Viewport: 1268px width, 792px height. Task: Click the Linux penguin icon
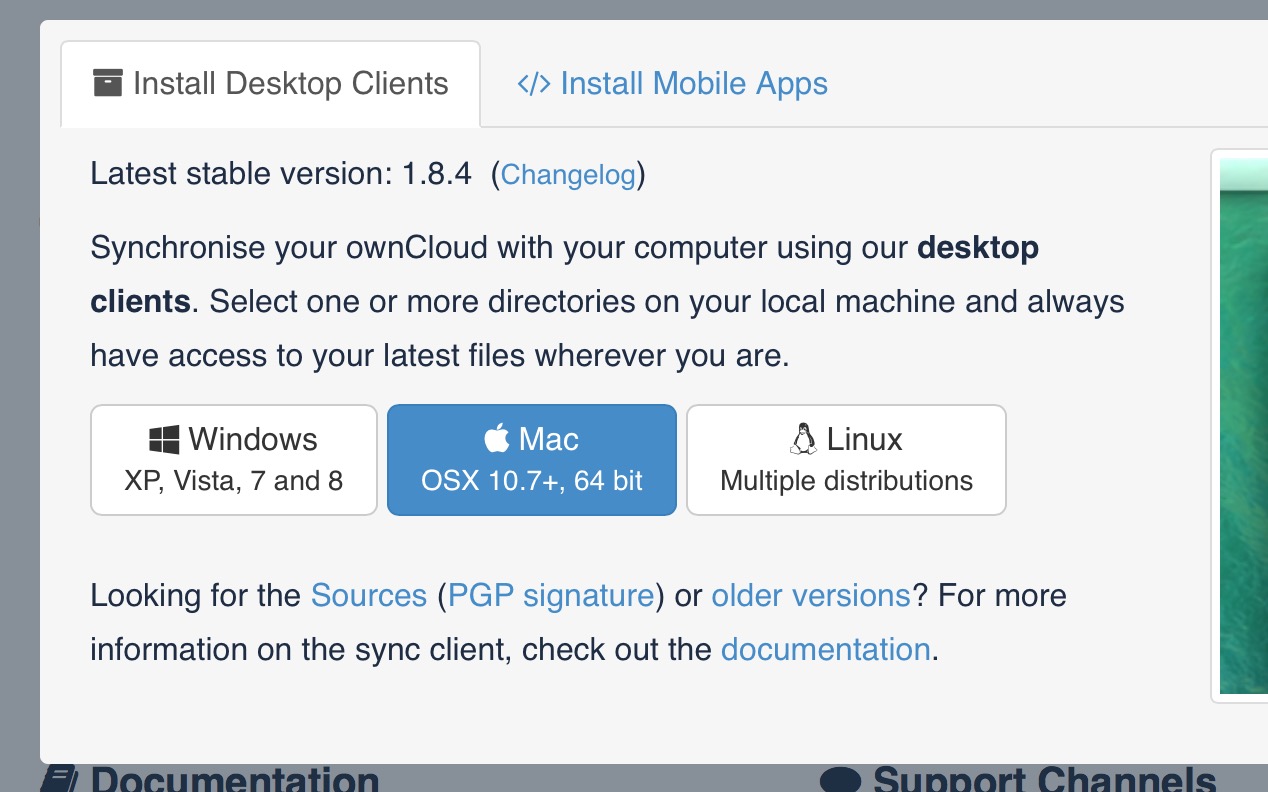point(802,439)
